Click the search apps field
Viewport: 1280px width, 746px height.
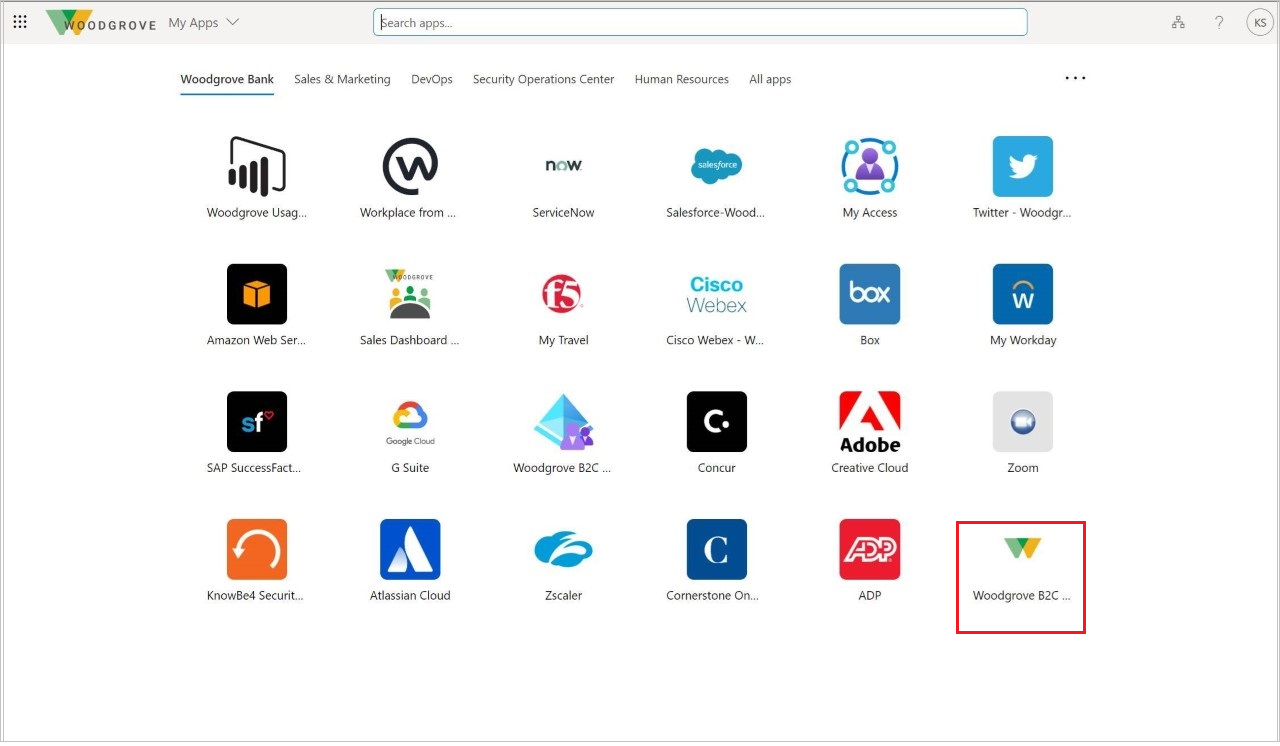700,21
